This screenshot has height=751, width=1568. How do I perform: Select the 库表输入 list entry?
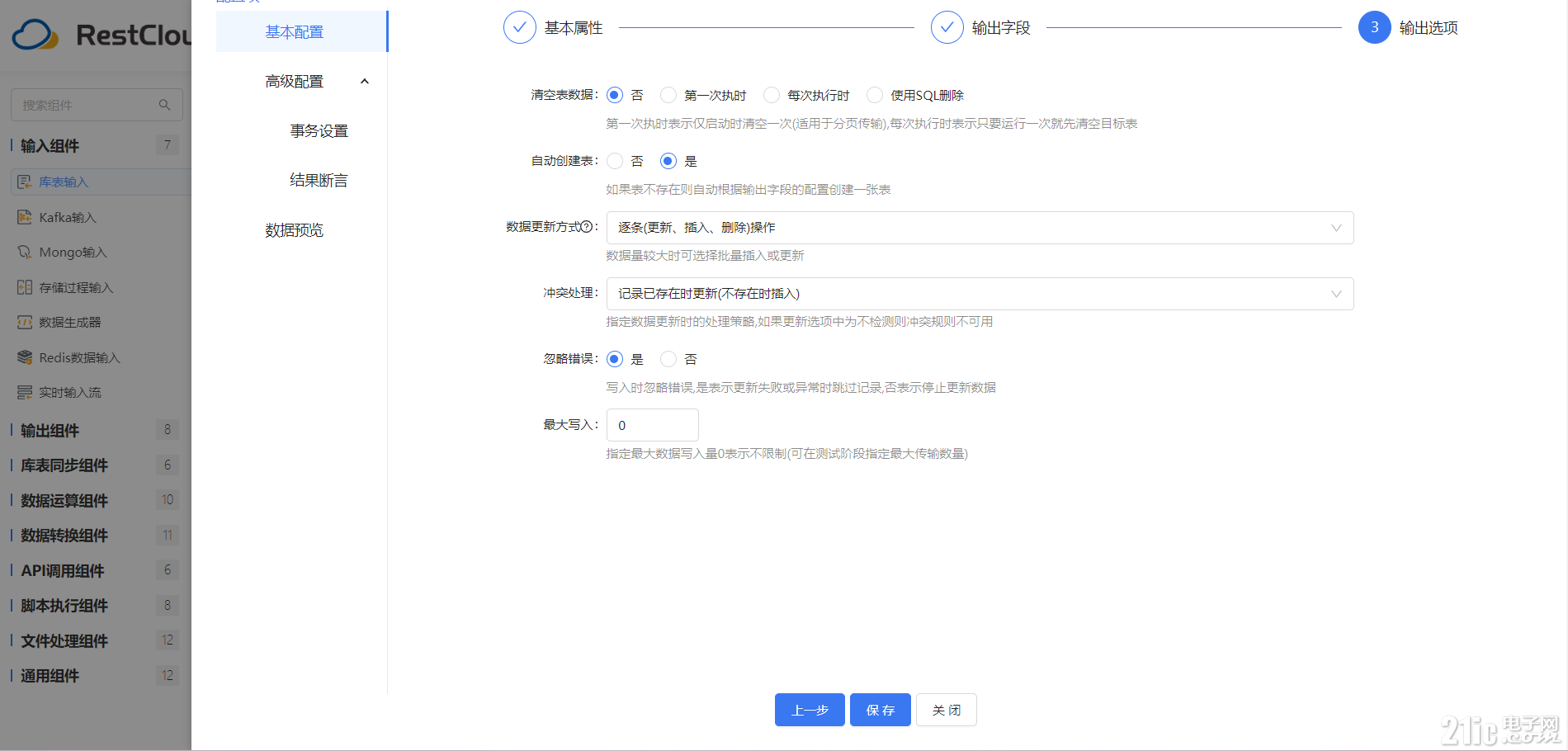[x=101, y=182]
